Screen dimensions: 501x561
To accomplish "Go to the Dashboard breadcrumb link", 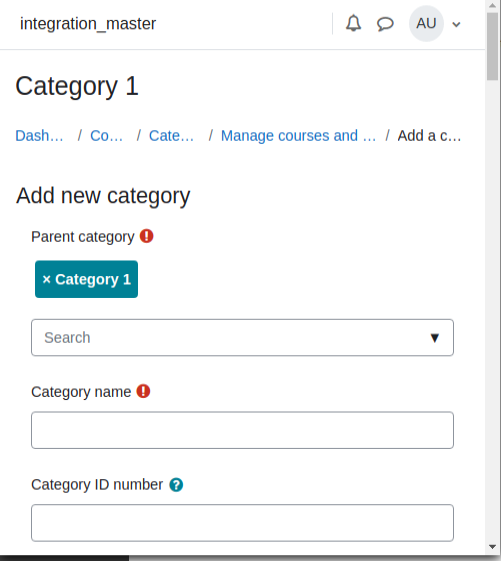I will click(39, 136).
